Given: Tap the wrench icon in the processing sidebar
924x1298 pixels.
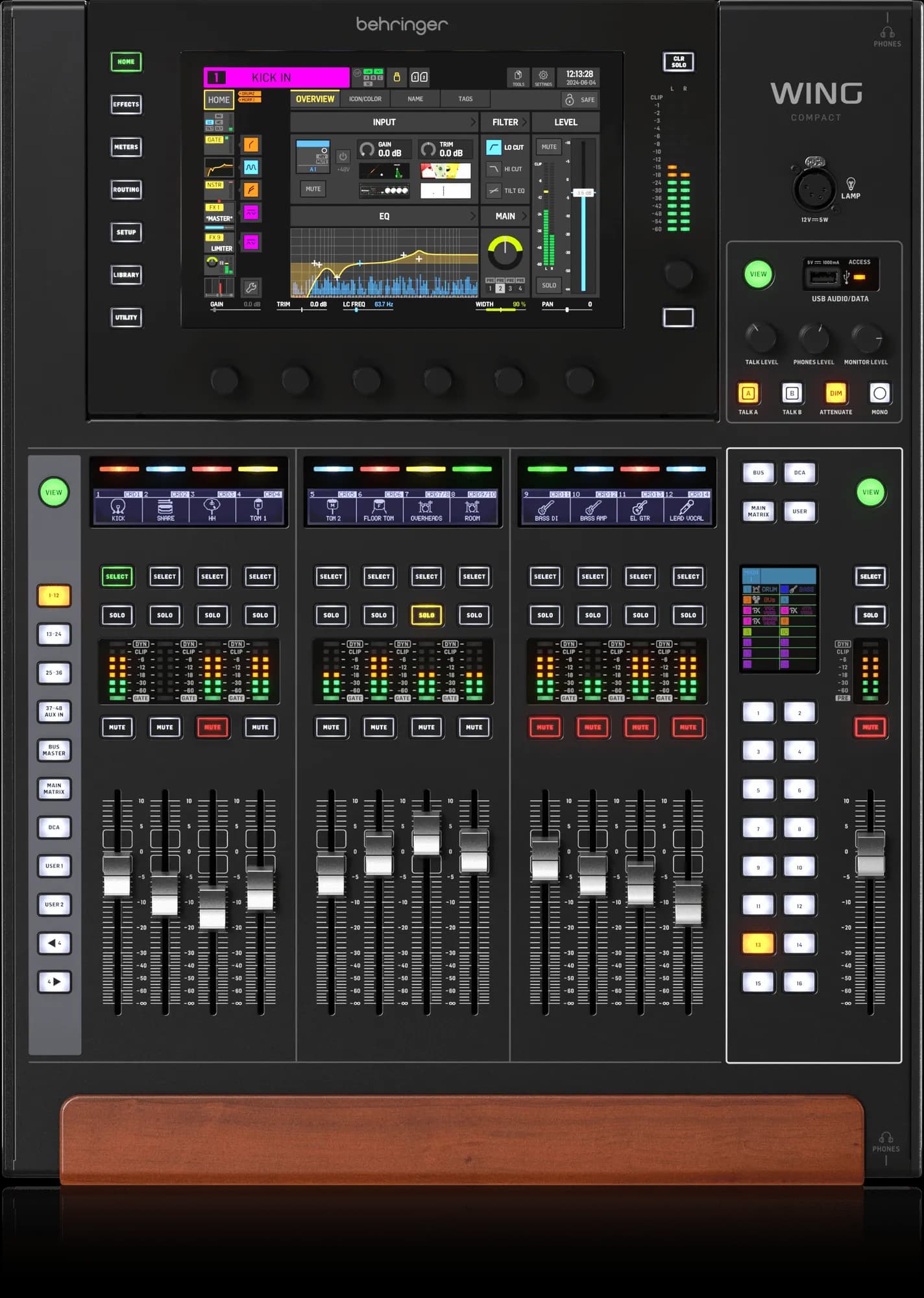Looking at the screenshot, I should [250, 288].
